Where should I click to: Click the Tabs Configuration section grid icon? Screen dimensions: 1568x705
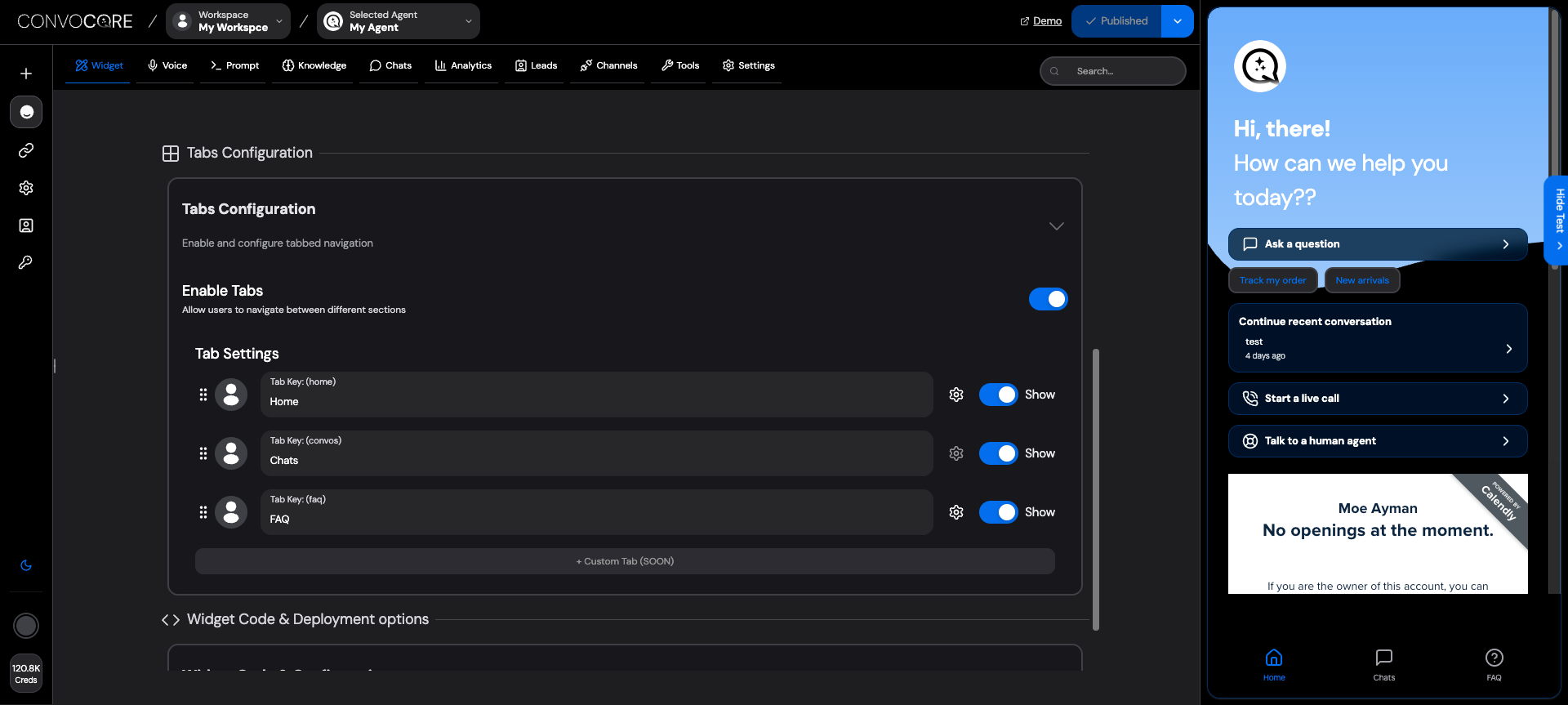pos(171,154)
